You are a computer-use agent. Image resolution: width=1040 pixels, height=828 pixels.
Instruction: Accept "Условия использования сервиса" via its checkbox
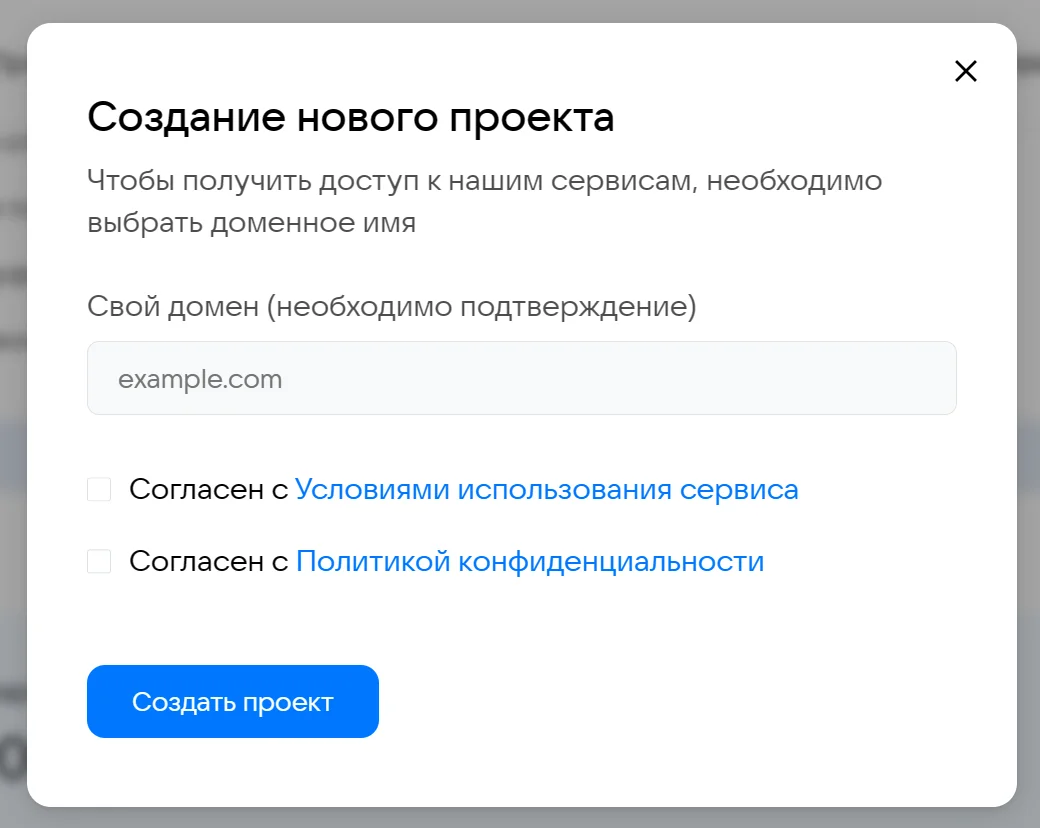click(x=99, y=490)
